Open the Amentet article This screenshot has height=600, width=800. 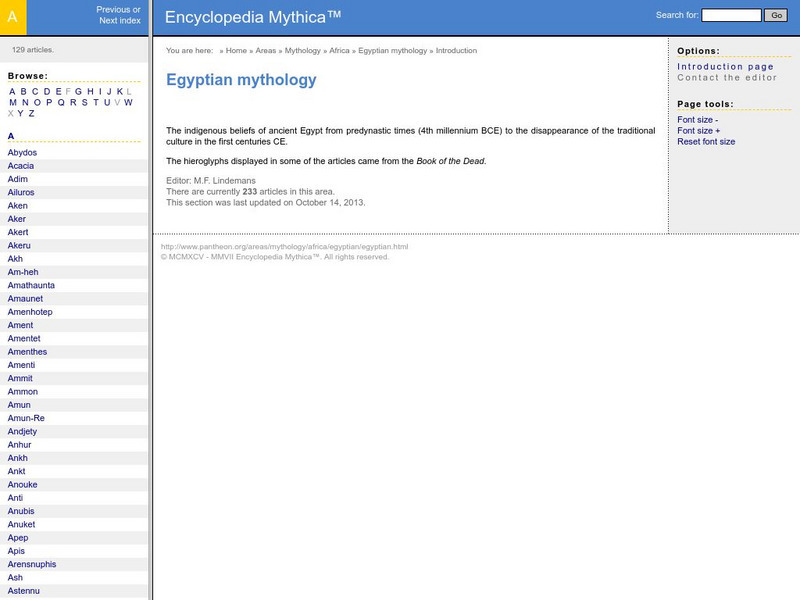pos(23,338)
